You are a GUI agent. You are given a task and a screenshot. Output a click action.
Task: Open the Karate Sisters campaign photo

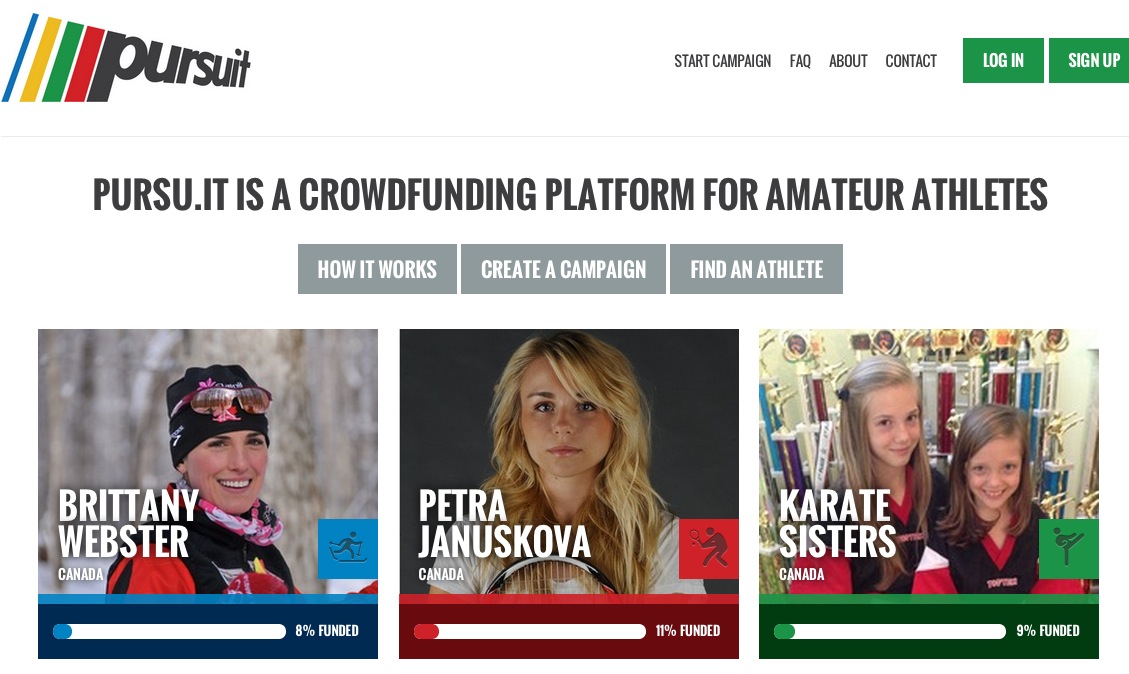click(x=929, y=462)
